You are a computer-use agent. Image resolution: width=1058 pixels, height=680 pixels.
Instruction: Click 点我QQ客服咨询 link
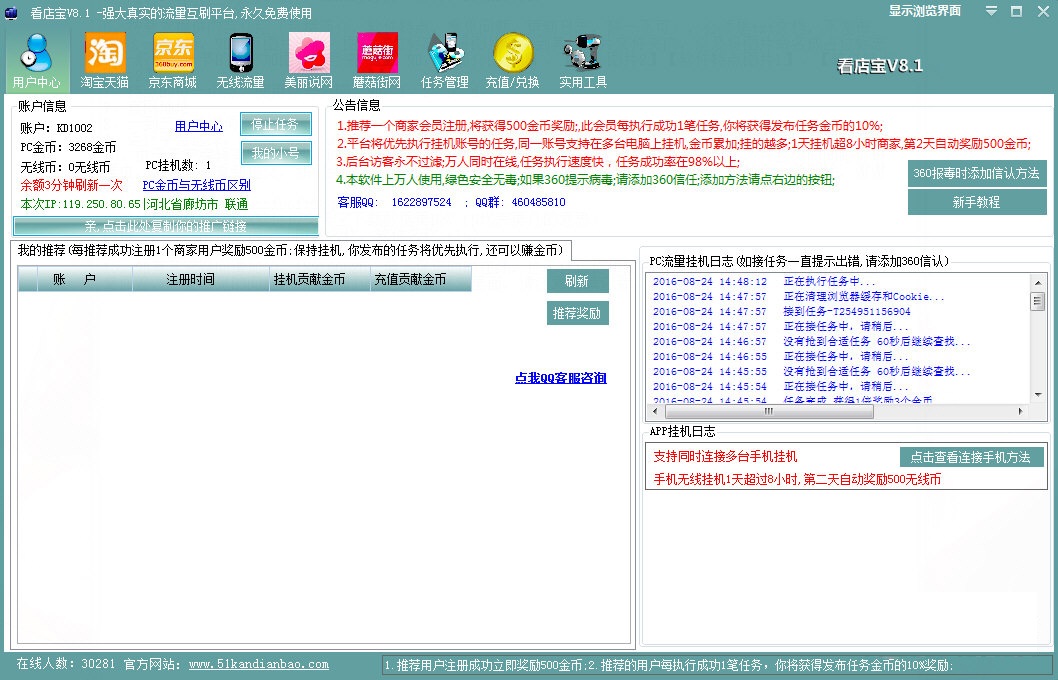pyautogui.click(x=560, y=378)
